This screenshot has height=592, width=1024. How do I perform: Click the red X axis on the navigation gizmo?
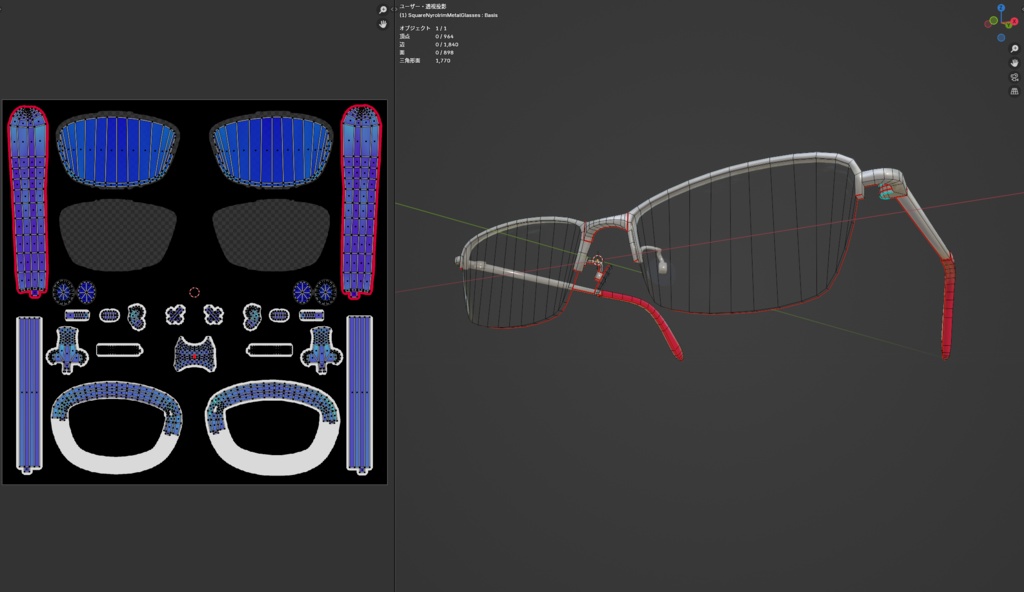pos(1014,21)
